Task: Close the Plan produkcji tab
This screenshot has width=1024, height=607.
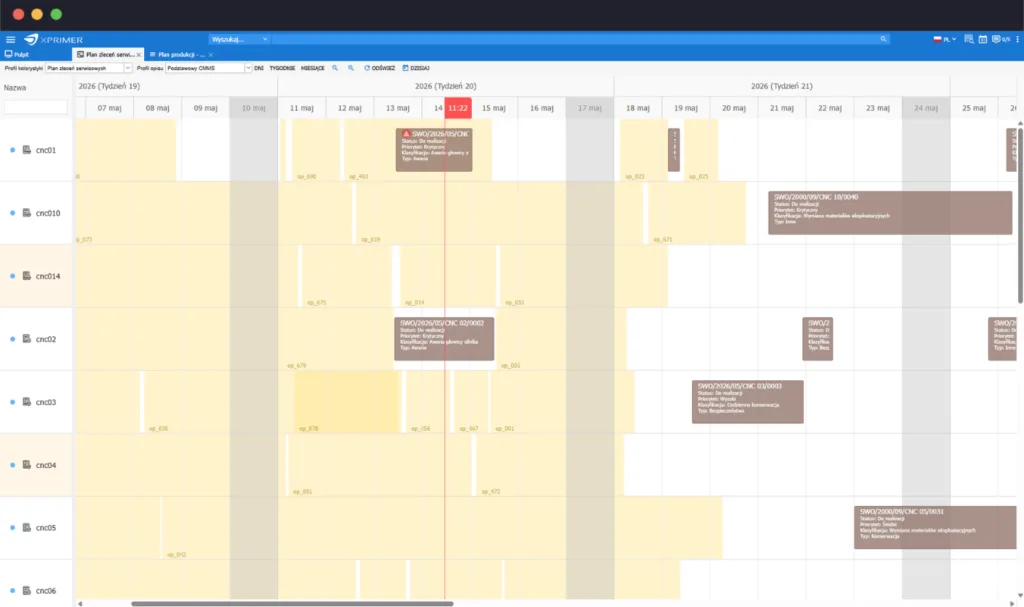Action: click(210, 55)
